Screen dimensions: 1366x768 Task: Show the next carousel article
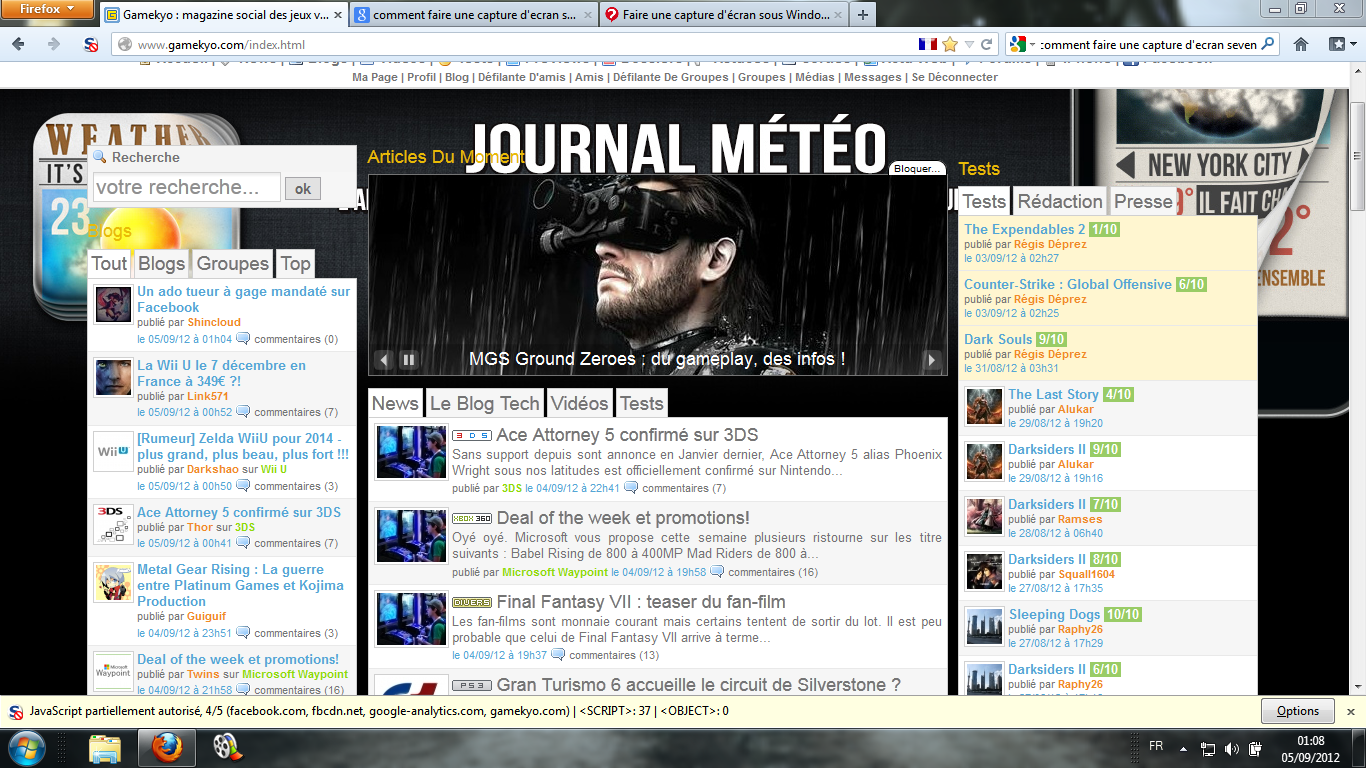coord(932,360)
